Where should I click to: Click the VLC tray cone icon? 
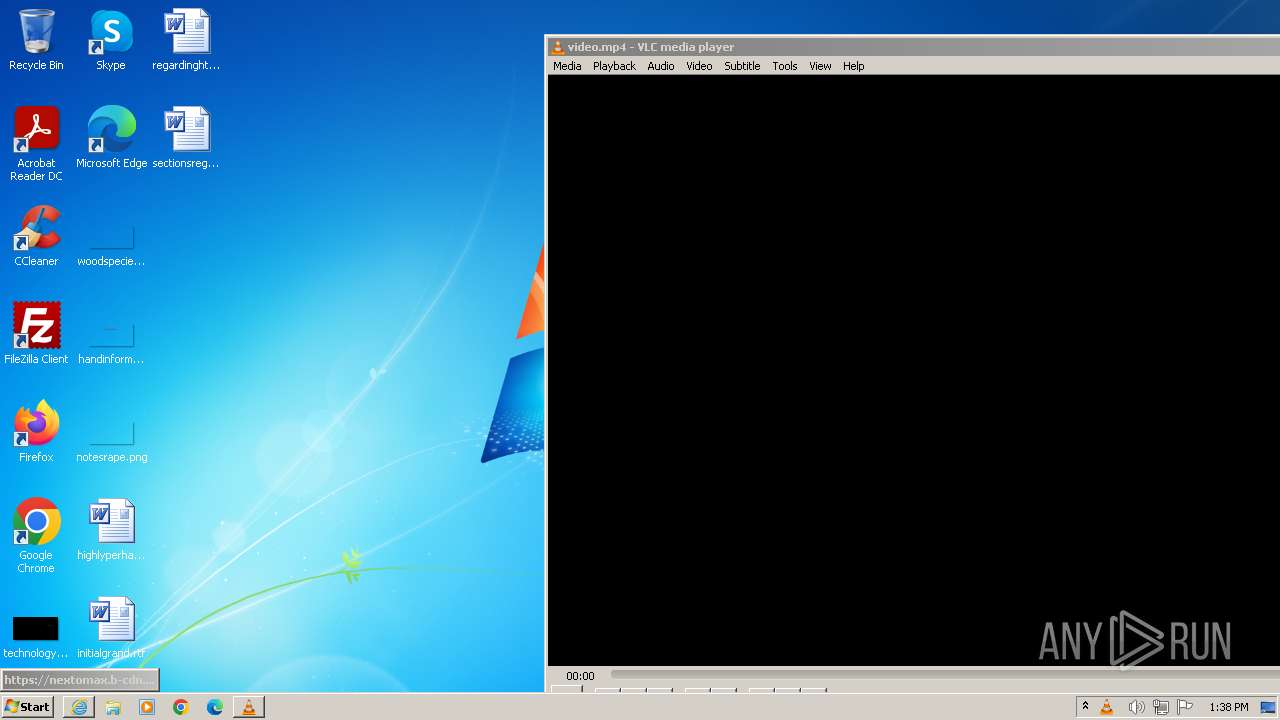coord(1107,707)
